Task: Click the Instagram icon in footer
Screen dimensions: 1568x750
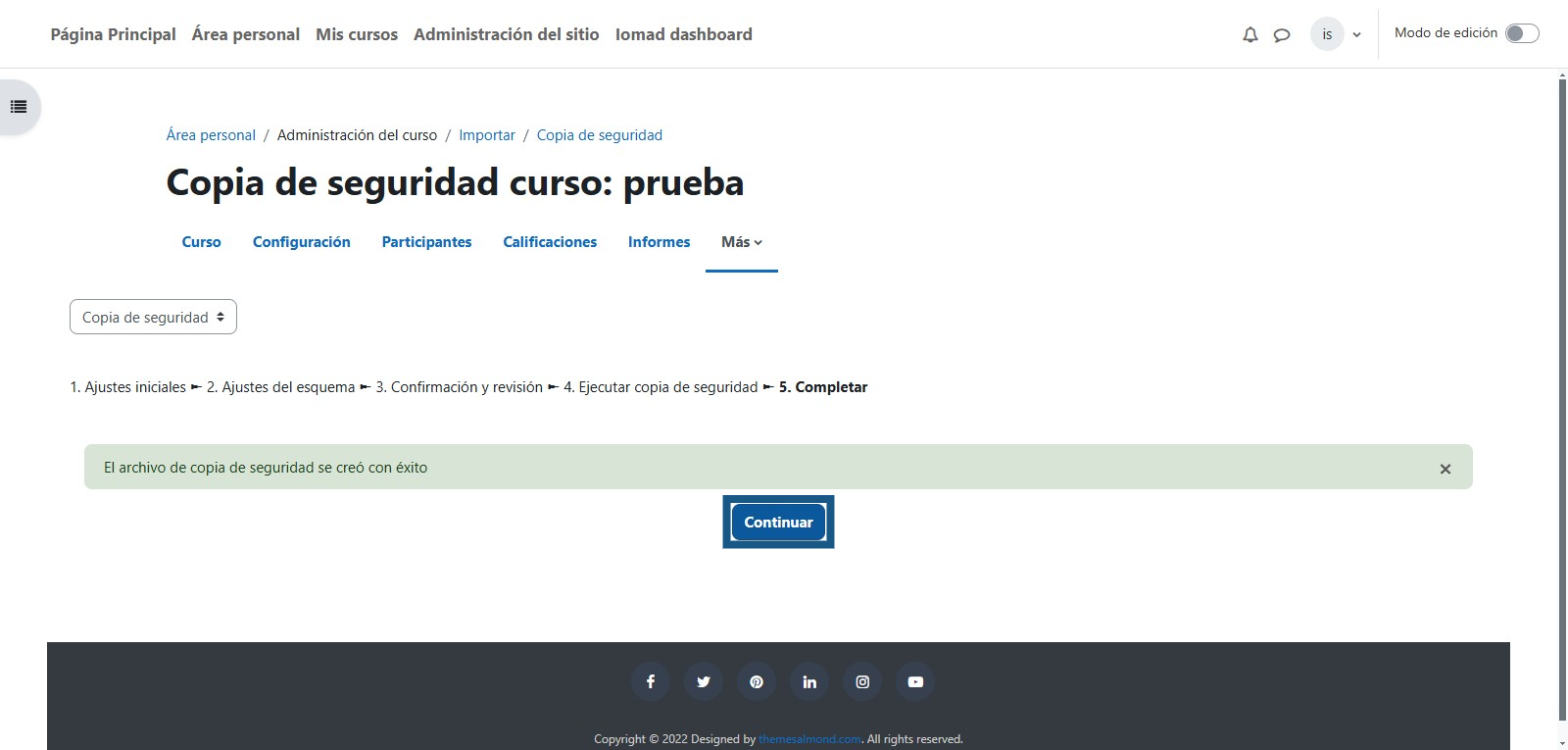Action: point(862,681)
